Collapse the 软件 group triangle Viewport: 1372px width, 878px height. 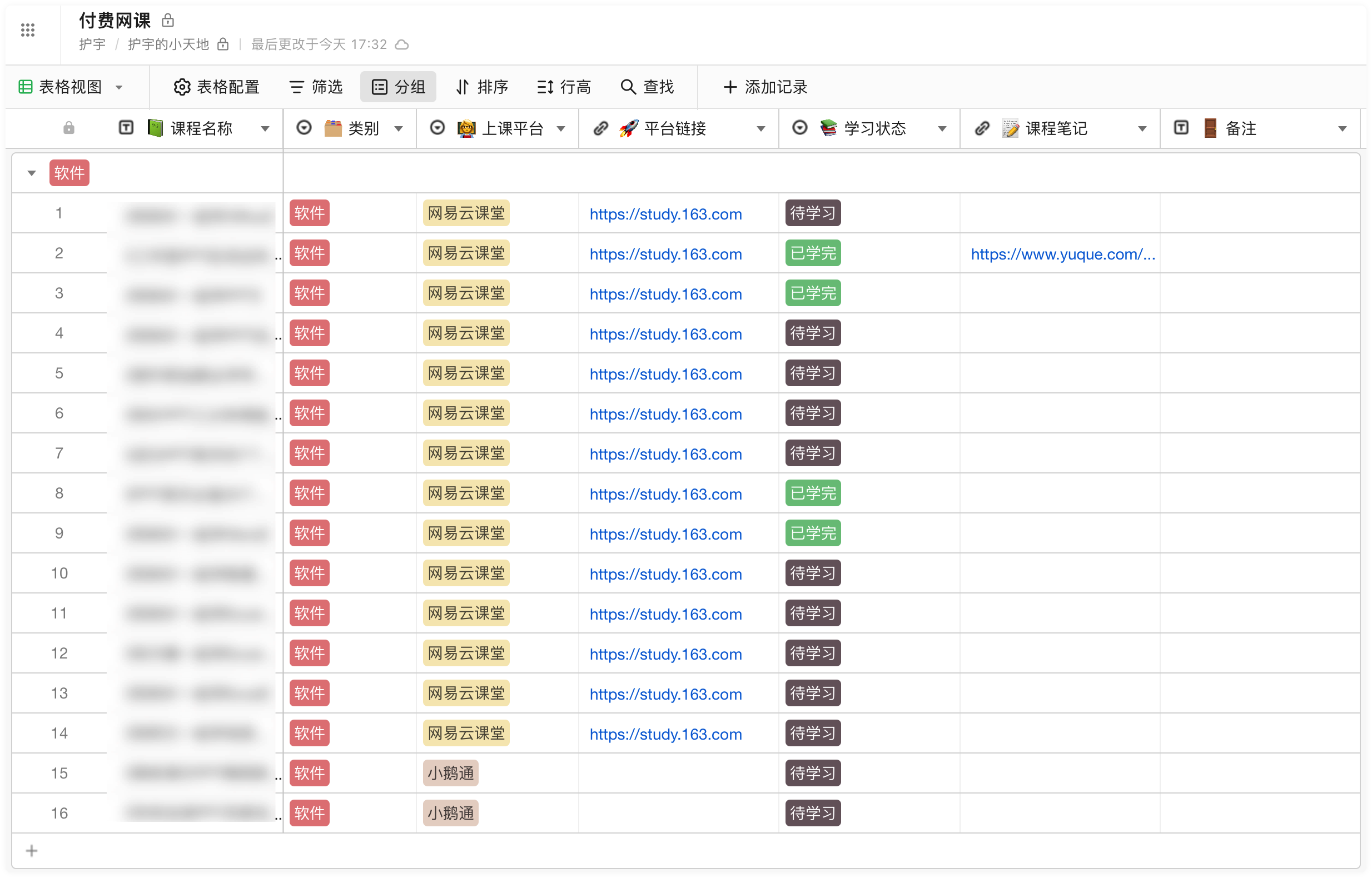pos(31,173)
